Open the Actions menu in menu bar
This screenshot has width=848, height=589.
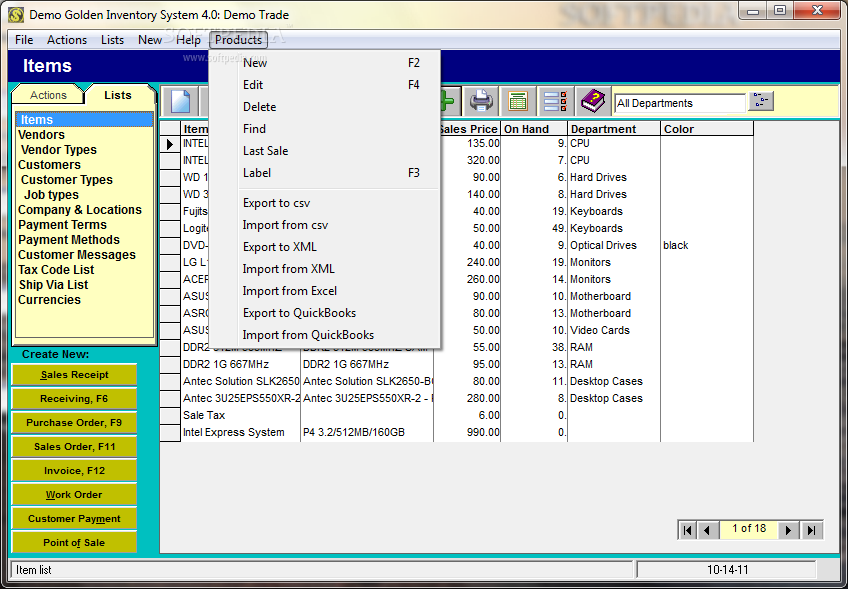67,40
